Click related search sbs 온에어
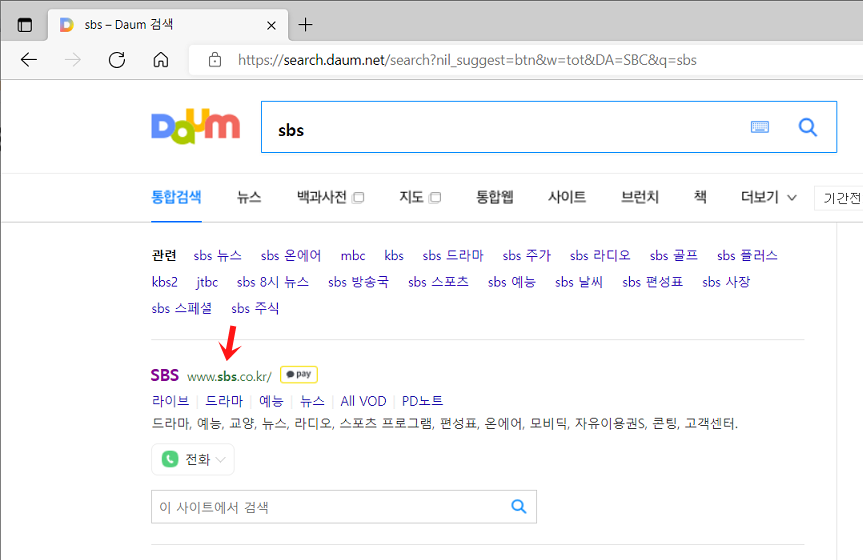 pyautogui.click(x=291, y=255)
